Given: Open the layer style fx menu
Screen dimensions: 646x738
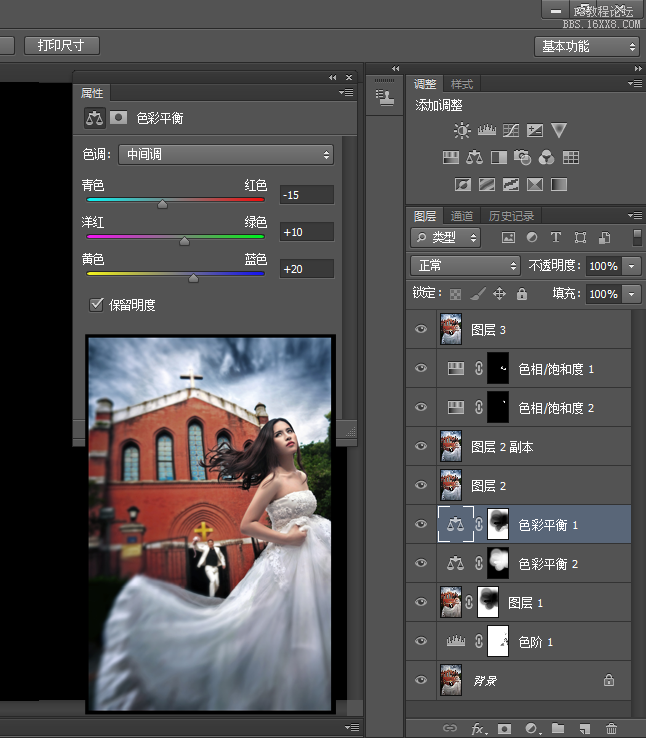Looking at the screenshot, I should [x=478, y=729].
